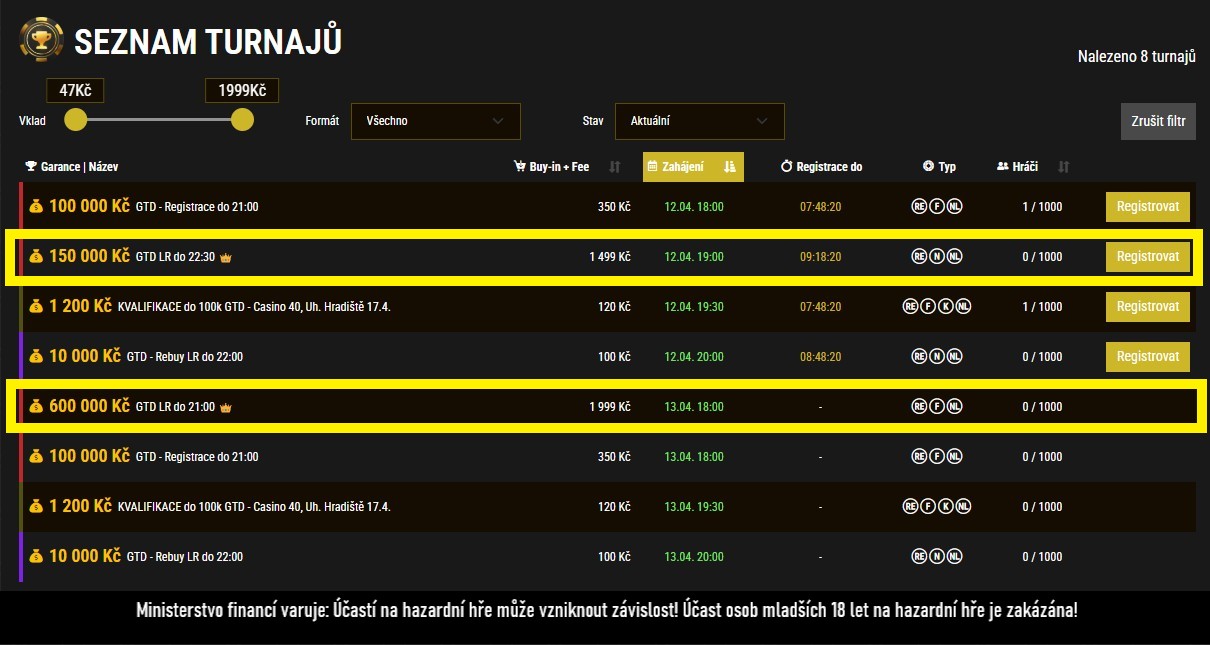Open the 13.04. 19:30 Kvalifikace do 100k GTD tournament name
Screen dimensions: 1210x645
pyautogui.click(x=254, y=507)
